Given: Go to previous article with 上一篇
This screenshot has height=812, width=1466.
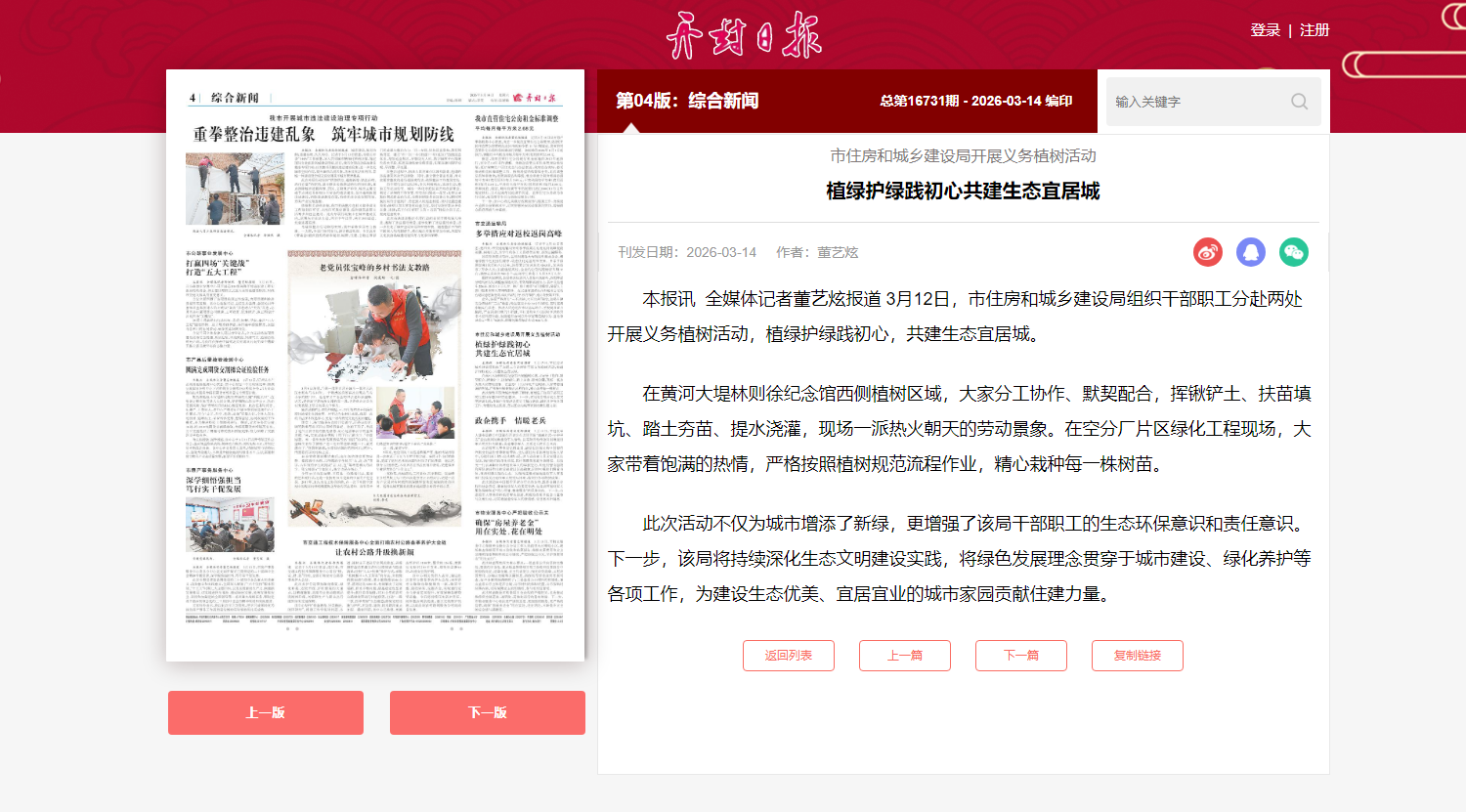Looking at the screenshot, I should point(905,656).
